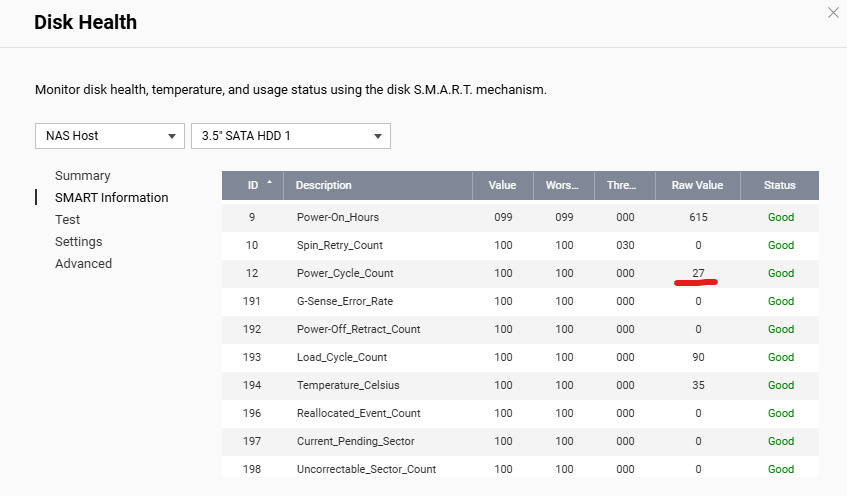The height and width of the screenshot is (496, 847).
Task: Select the Spin_Retry_Count row
Action: click(340, 245)
